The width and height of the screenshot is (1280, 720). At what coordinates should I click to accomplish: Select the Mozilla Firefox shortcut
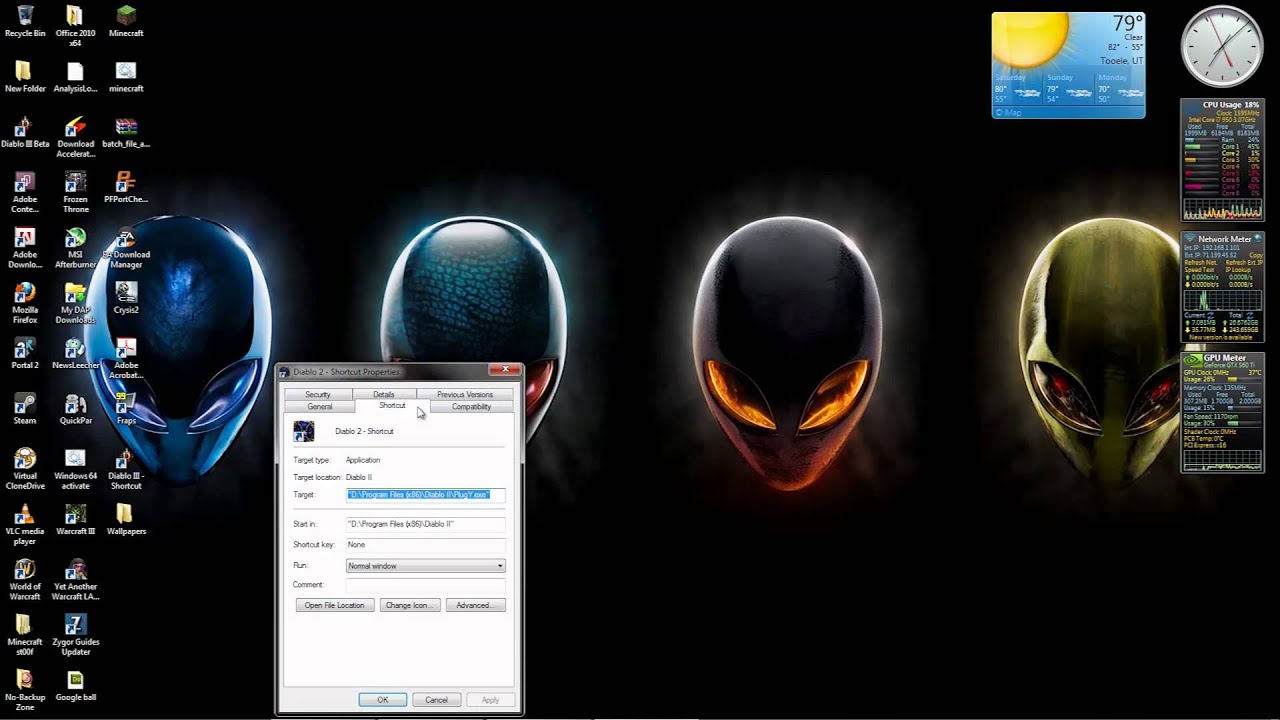tap(25, 303)
